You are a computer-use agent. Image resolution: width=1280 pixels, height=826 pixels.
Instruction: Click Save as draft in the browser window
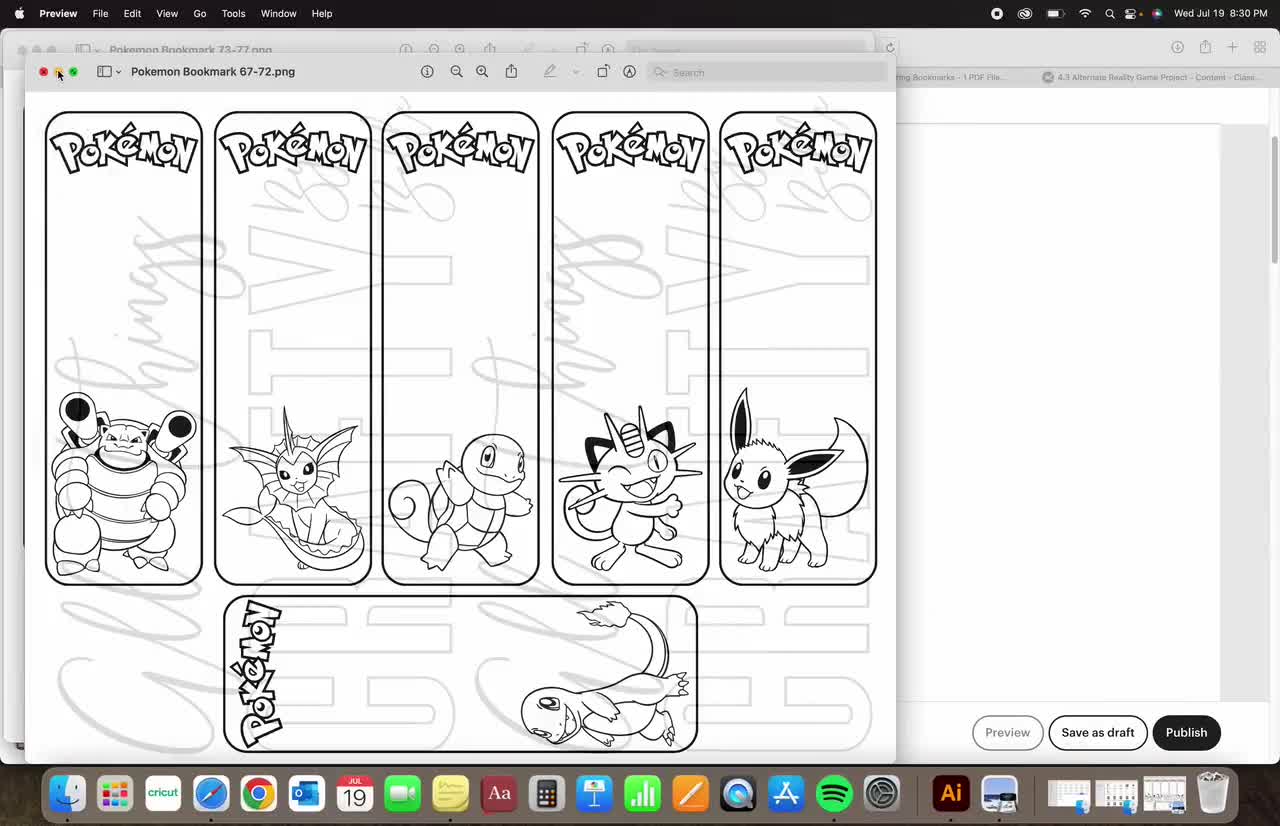pyautogui.click(x=1098, y=732)
